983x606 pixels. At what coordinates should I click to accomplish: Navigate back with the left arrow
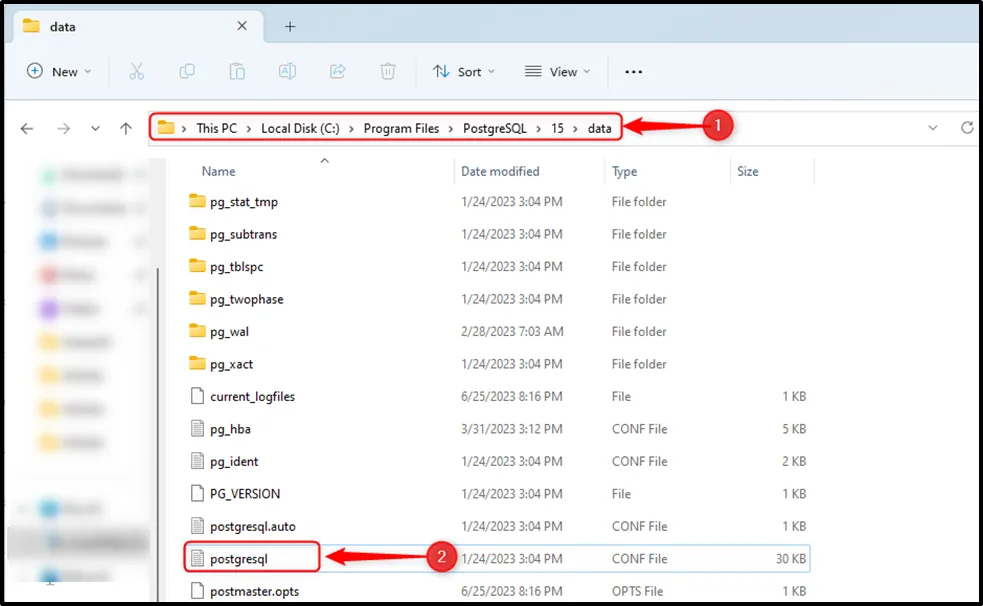pyautogui.click(x=27, y=128)
